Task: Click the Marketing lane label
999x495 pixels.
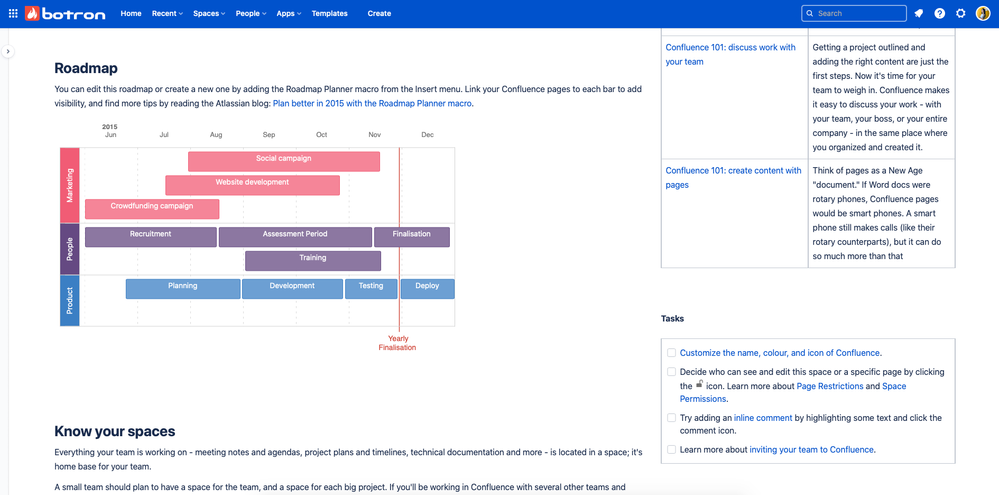Action: point(69,185)
